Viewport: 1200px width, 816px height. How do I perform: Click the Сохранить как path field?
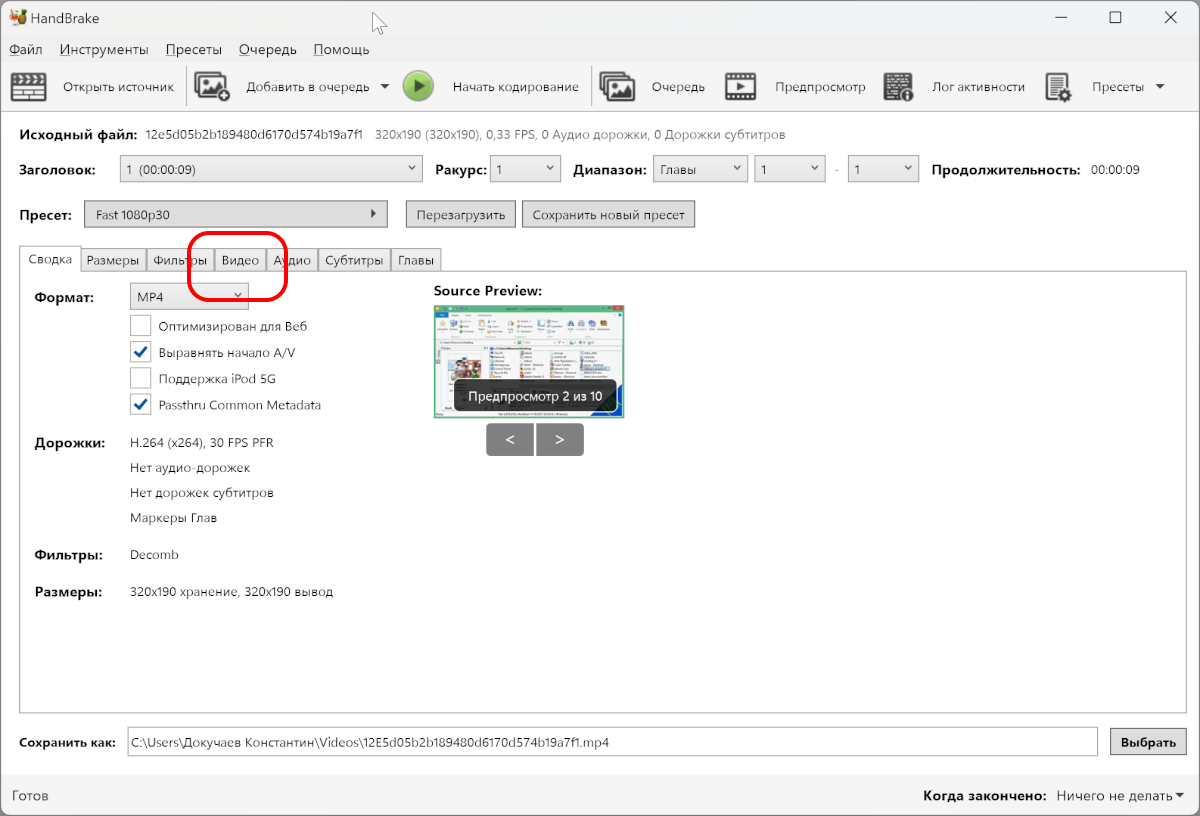(612, 742)
